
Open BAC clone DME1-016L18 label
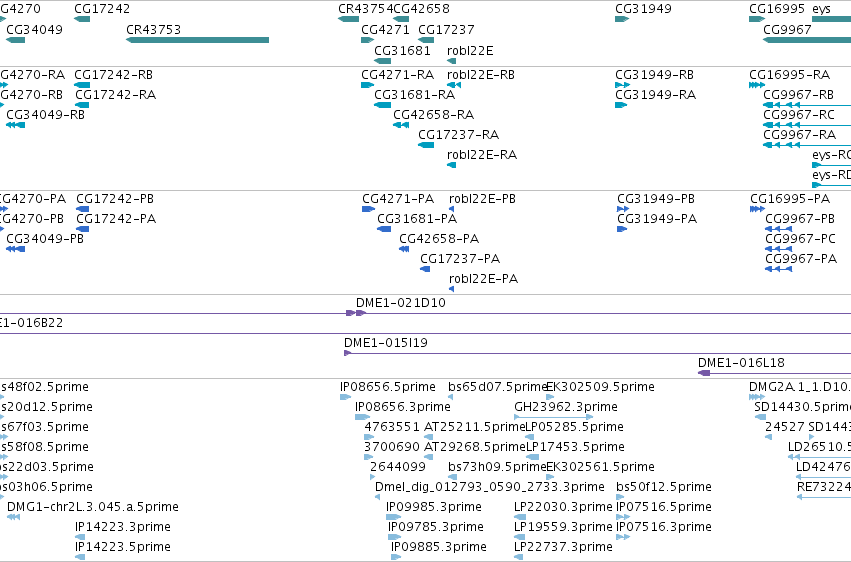[x=741, y=362]
